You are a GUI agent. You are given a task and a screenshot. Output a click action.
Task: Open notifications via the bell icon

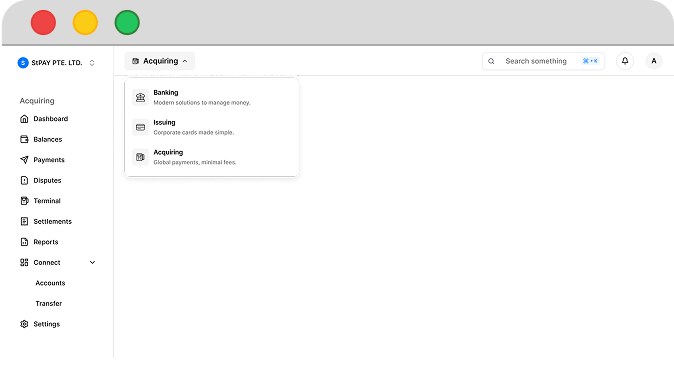(x=625, y=61)
